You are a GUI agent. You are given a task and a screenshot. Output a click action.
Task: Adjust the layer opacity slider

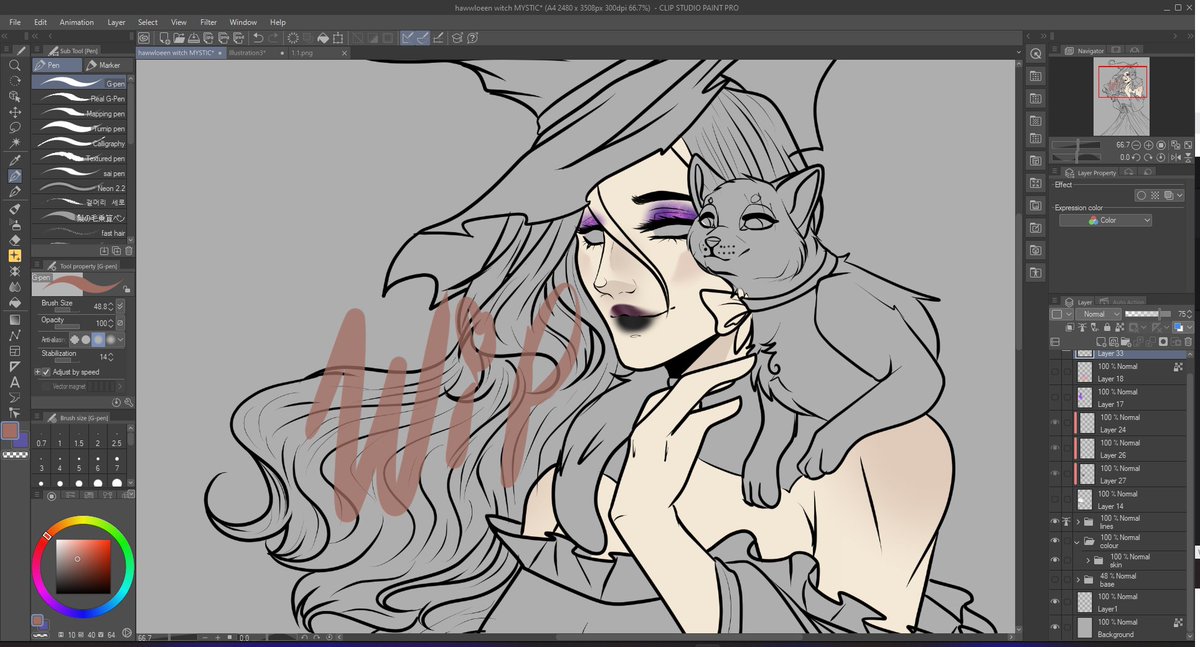click(x=1148, y=314)
